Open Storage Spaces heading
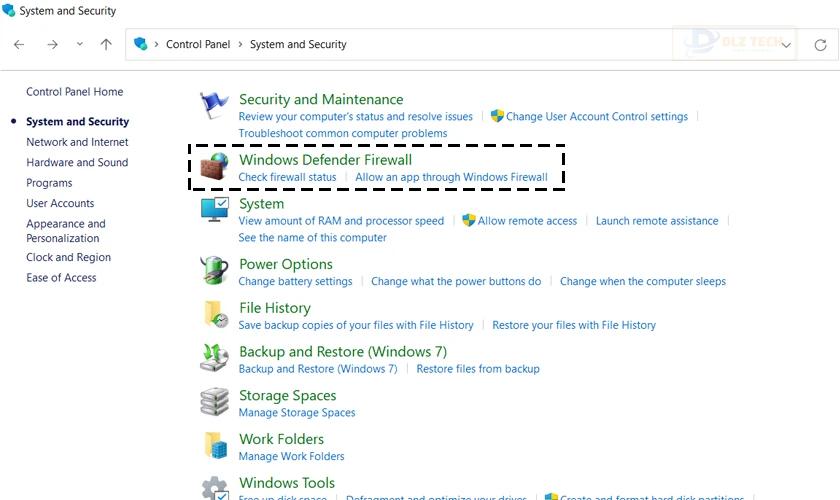840x500 pixels. click(288, 395)
